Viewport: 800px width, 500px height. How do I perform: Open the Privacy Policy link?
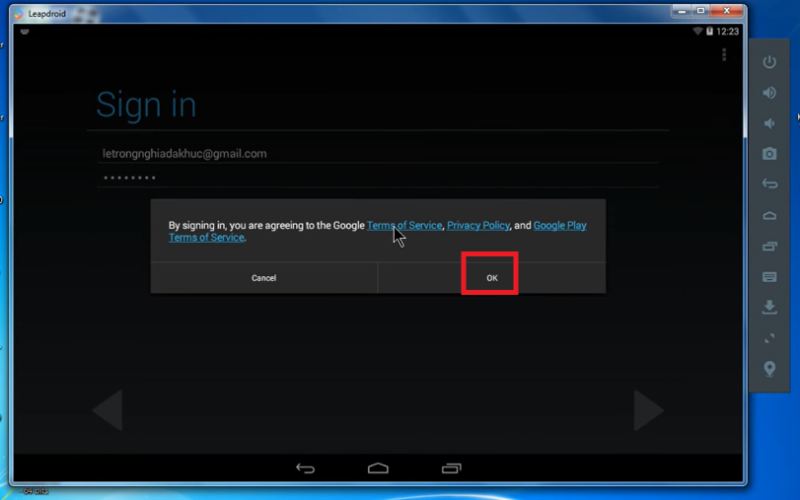pos(478,225)
